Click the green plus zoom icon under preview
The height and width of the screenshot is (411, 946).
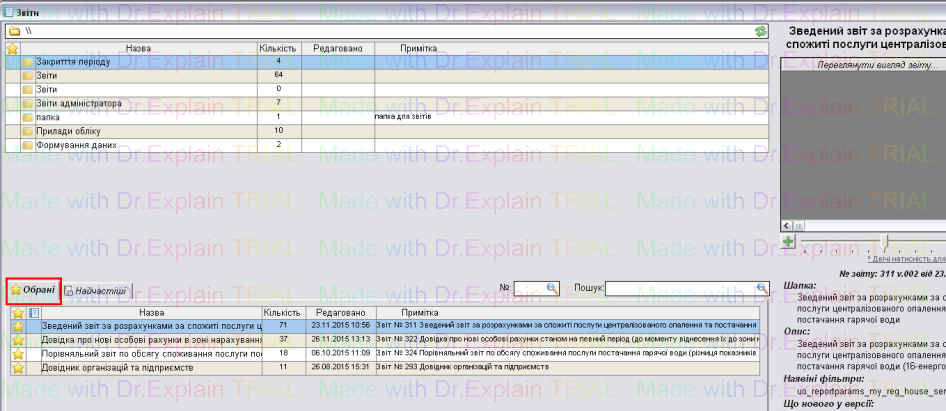(x=788, y=241)
